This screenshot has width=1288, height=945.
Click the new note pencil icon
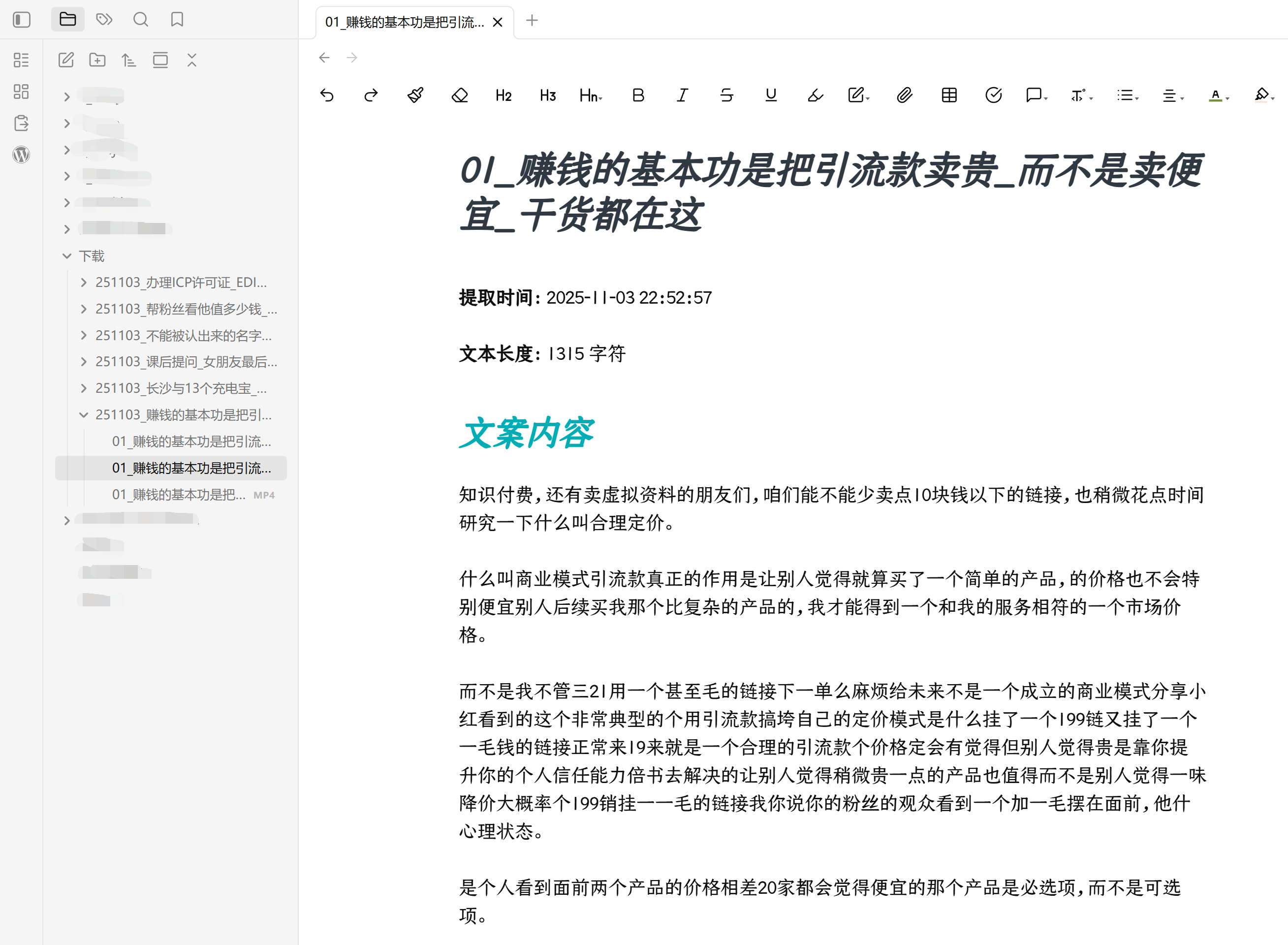tap(66, 60)
